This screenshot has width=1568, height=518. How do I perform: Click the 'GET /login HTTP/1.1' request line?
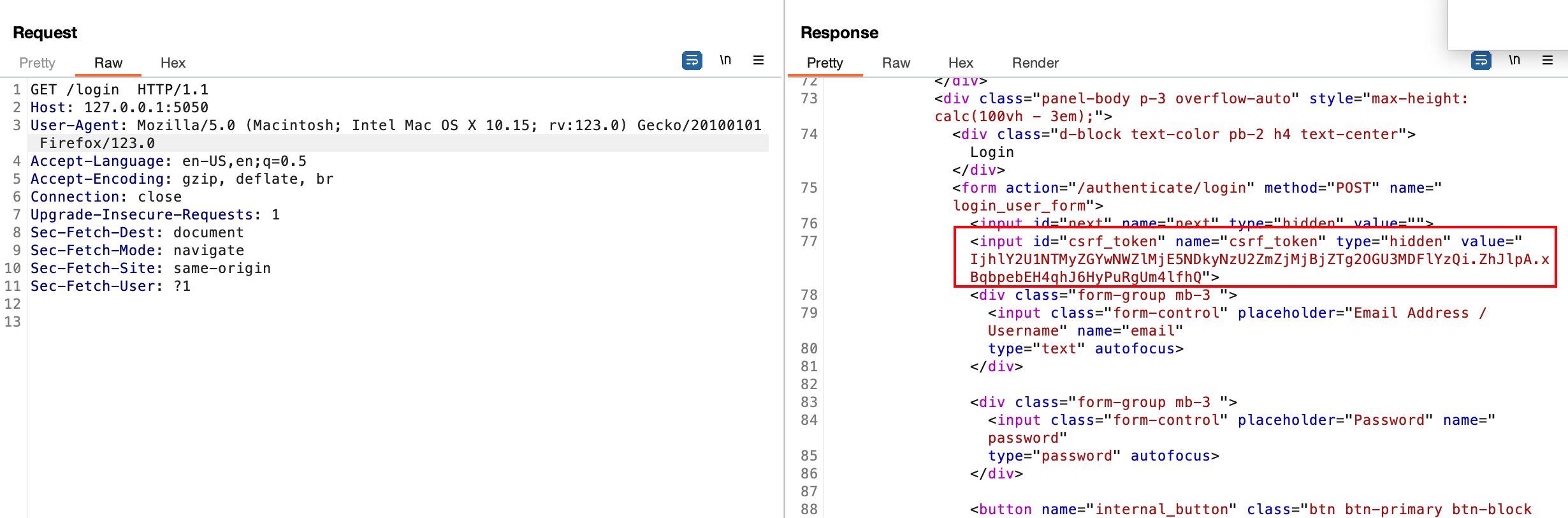click(119, 90)
